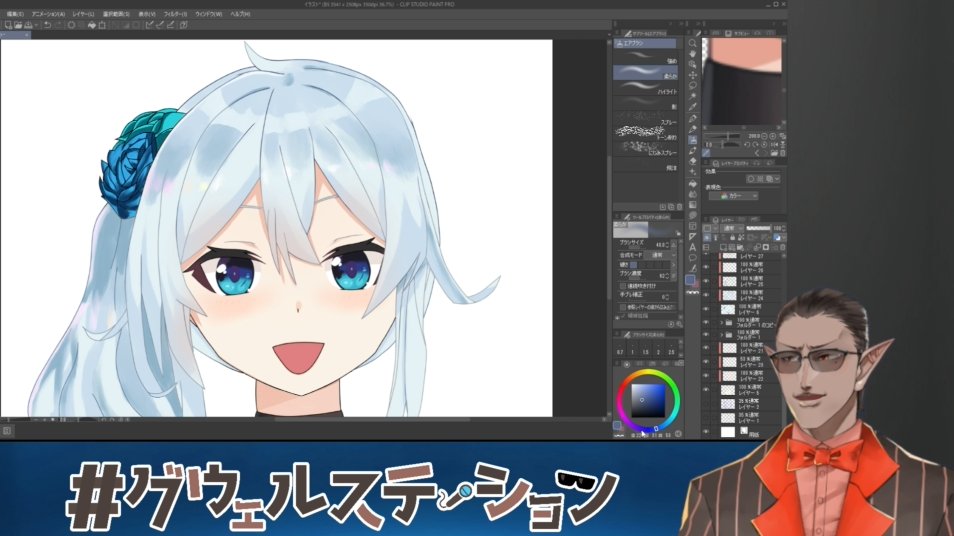Viewport: 954px width, 536px height.
Task: Delete sub tool trash icon
Action: [x=680, y=207]
